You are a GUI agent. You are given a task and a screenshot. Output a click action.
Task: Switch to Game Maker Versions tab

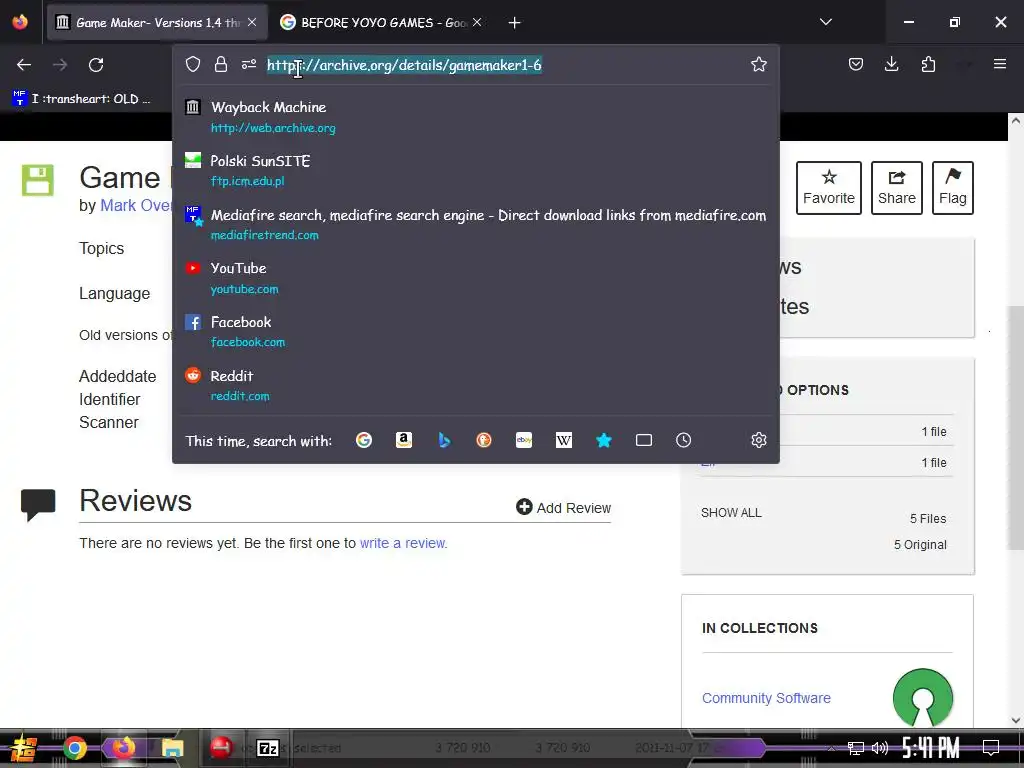pyautogui.click(x=155, y=22)
